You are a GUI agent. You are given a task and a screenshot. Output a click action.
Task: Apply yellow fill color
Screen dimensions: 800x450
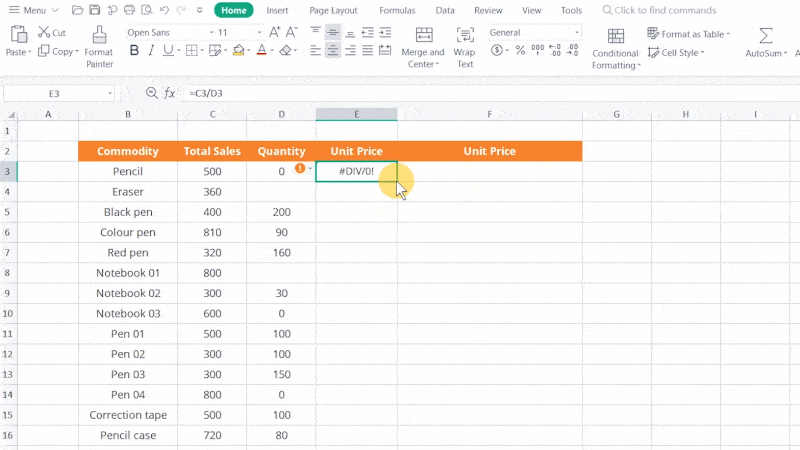pyautogui.click(x=238, y=51)
